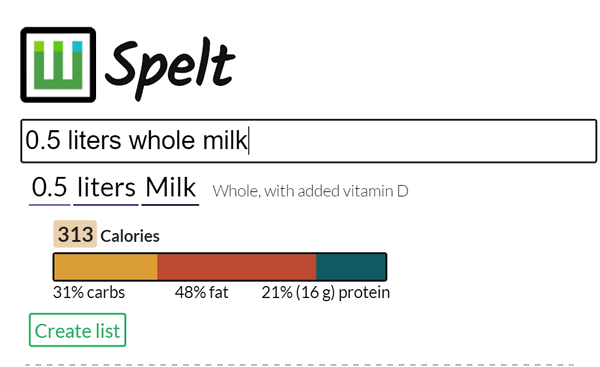Click the Spelt wordmark title
Screen dimensions: 600x367
[x=170, y=69]
